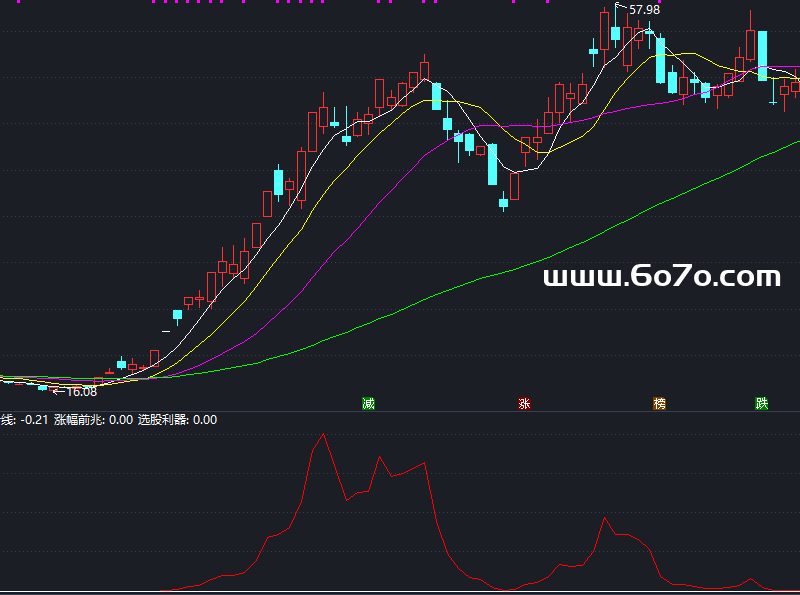800x595 pixels.
Task: Click the 16.08 low price label
Action: 81,391
